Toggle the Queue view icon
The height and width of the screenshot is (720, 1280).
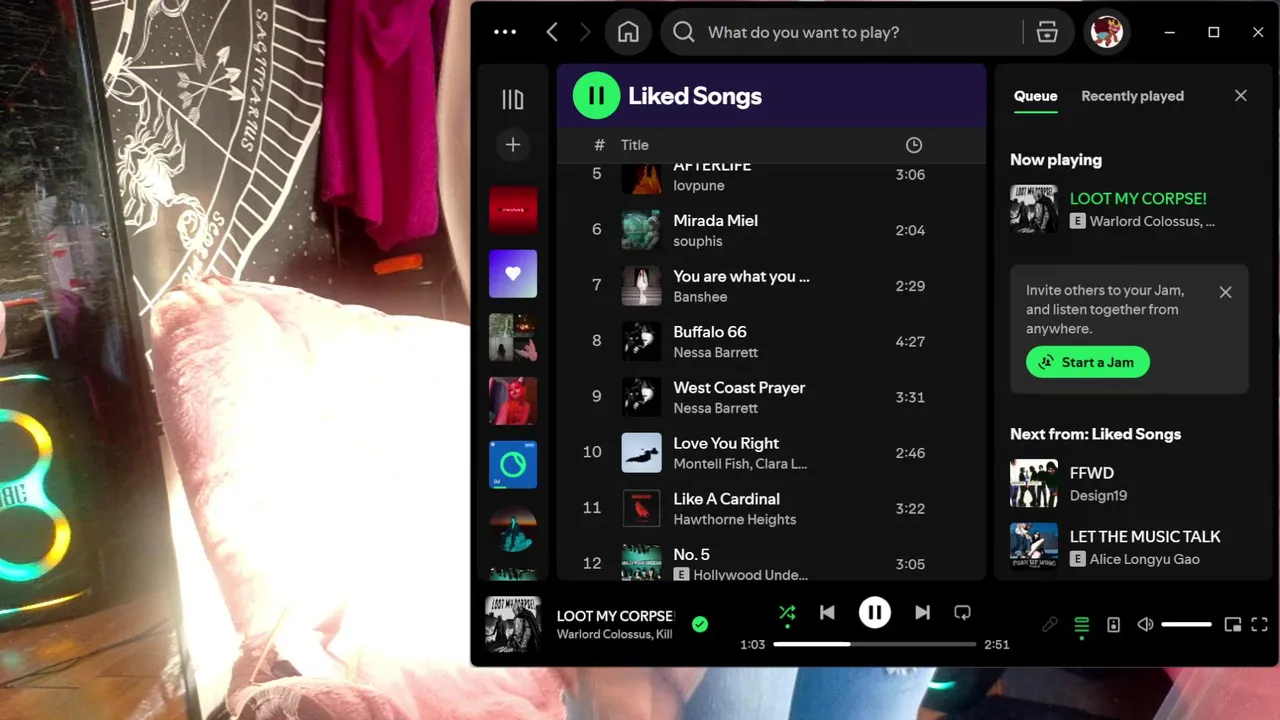point(1081,625)
